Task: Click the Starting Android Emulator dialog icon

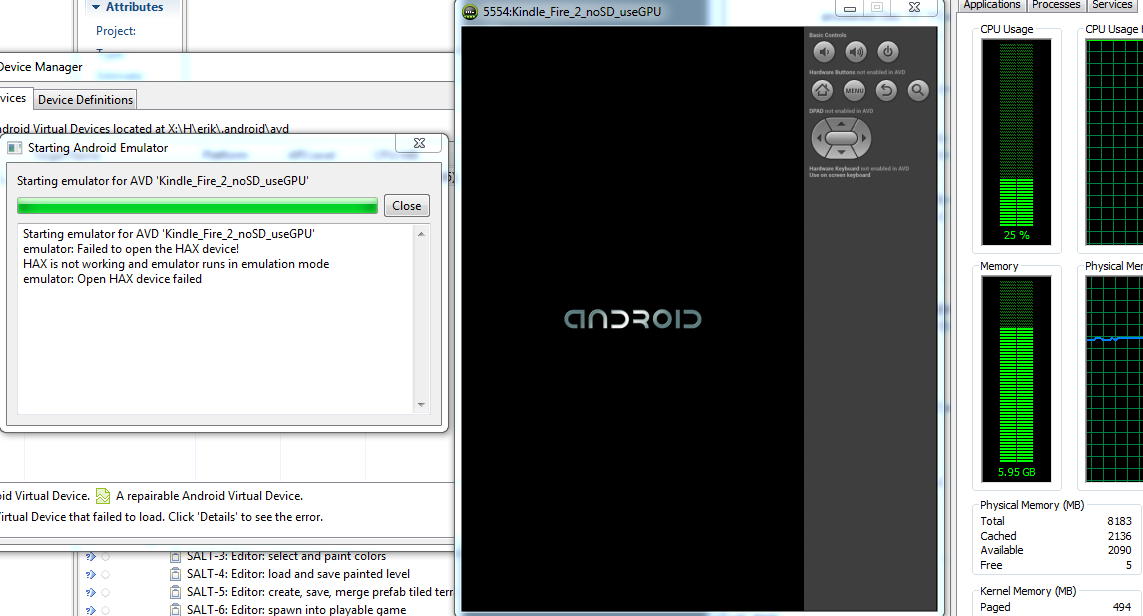Action: point(15,148)
